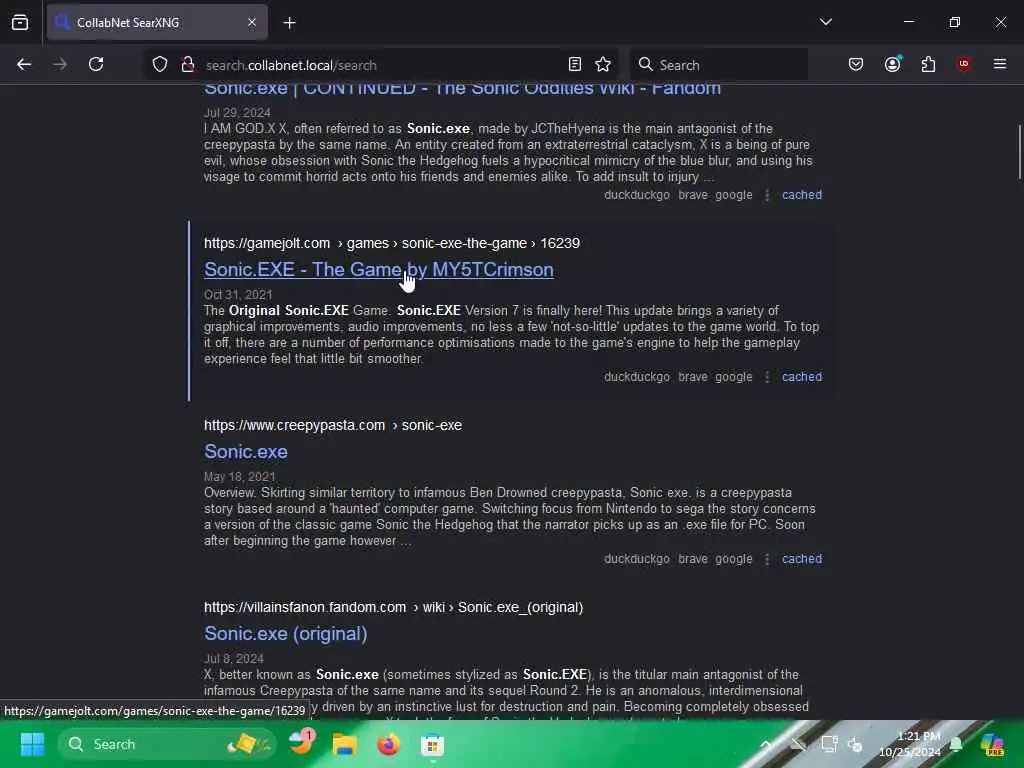The height and width of the screenshot is (768, 1024).
Task: Open the Extensions puzzle icon
Action: click(928, 65)
